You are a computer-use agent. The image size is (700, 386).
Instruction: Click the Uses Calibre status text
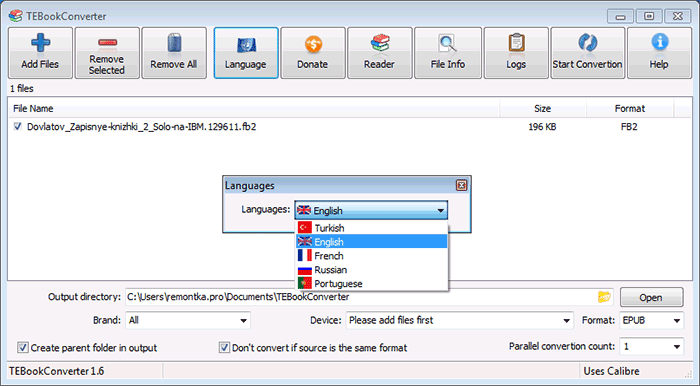[612, 371]
